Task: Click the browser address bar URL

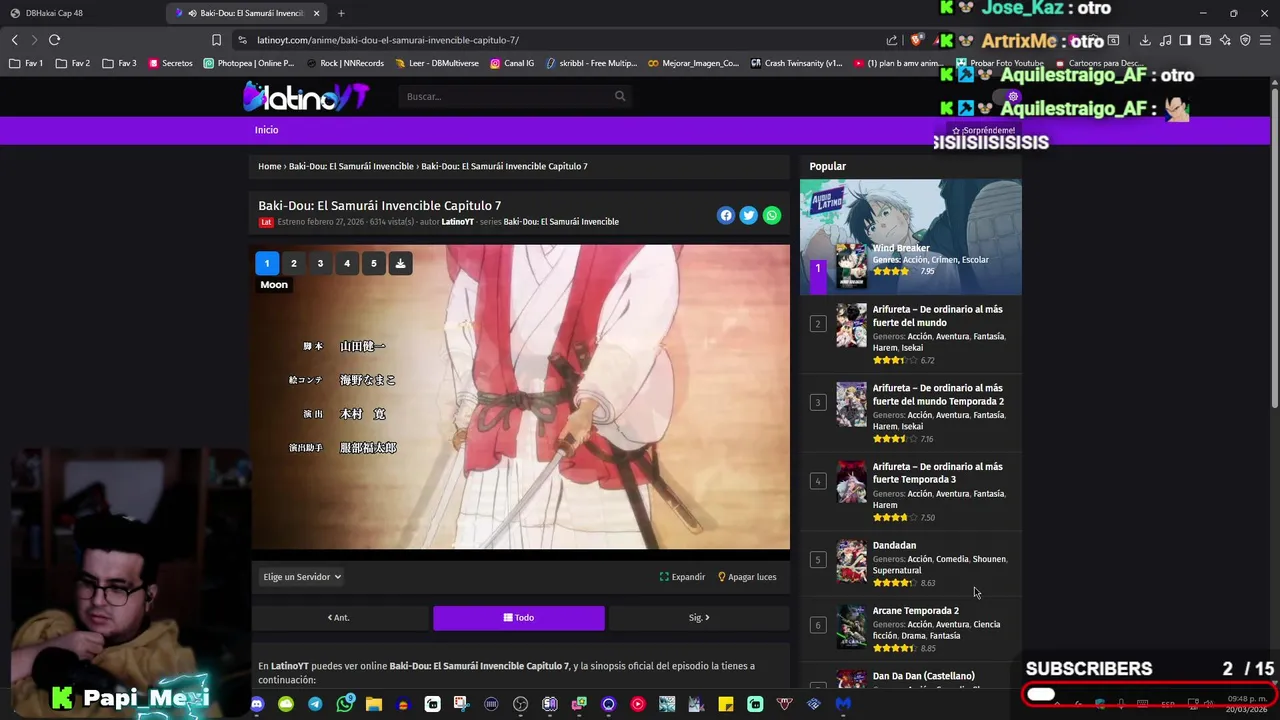Action: pos(388,40)
